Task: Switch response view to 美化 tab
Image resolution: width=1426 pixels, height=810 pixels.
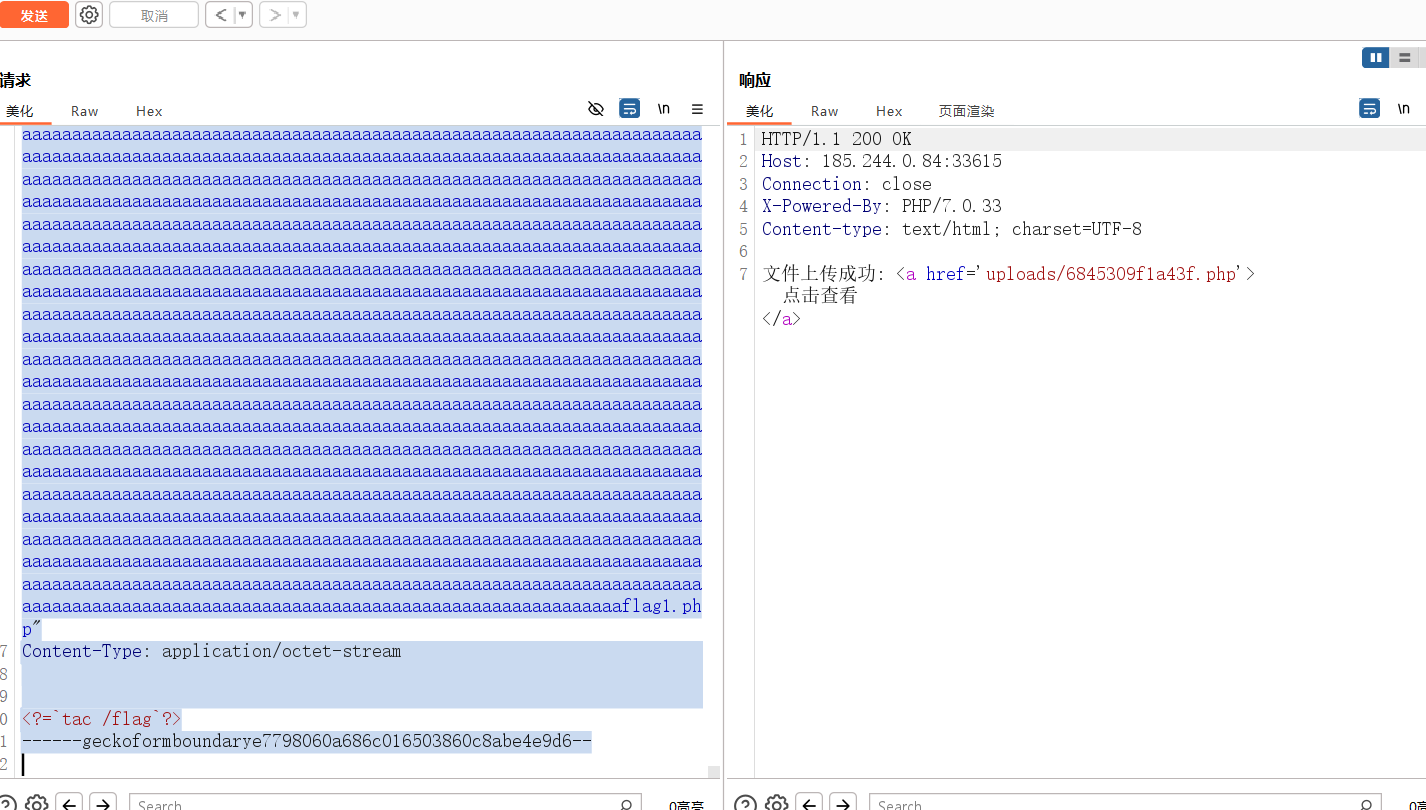Action: tap(759, 111)
